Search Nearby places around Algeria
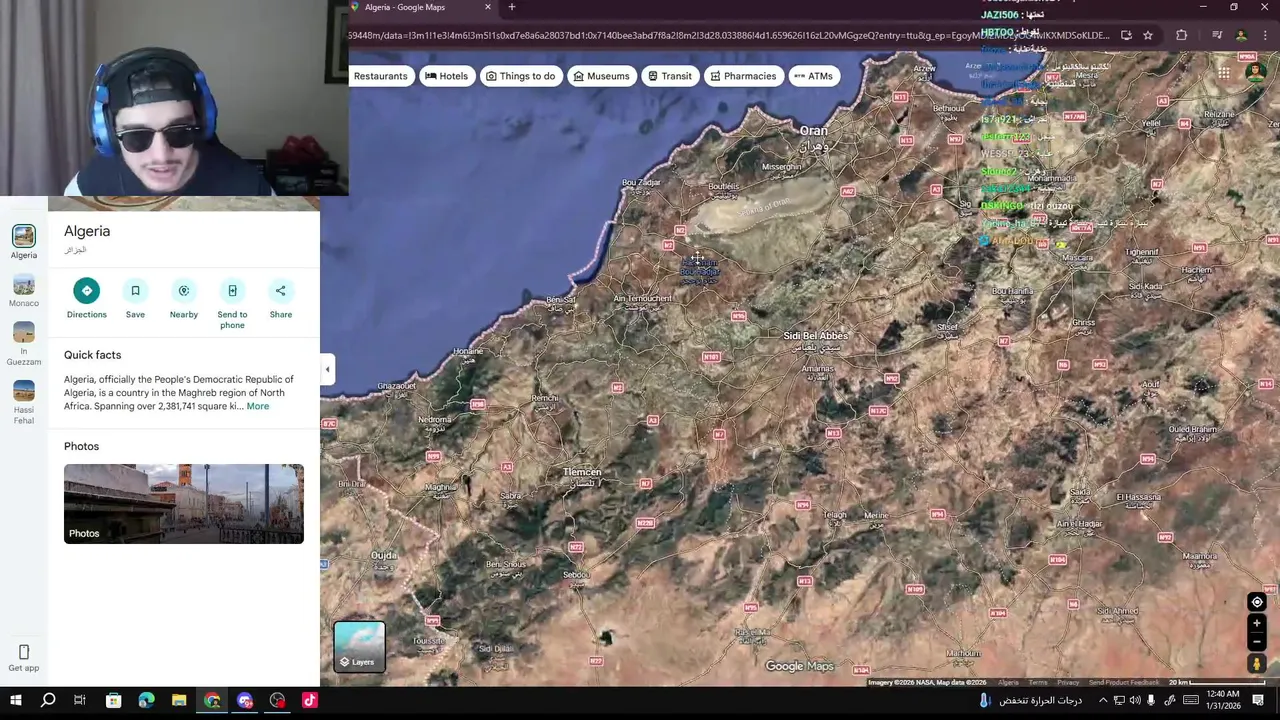 [184, 291]
